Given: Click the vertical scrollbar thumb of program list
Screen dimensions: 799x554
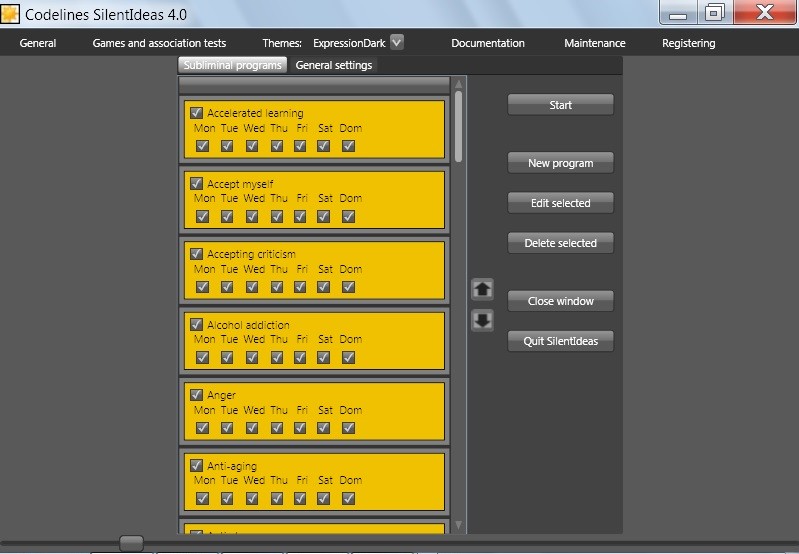Looking at the screenshot, I should point(459,125).
